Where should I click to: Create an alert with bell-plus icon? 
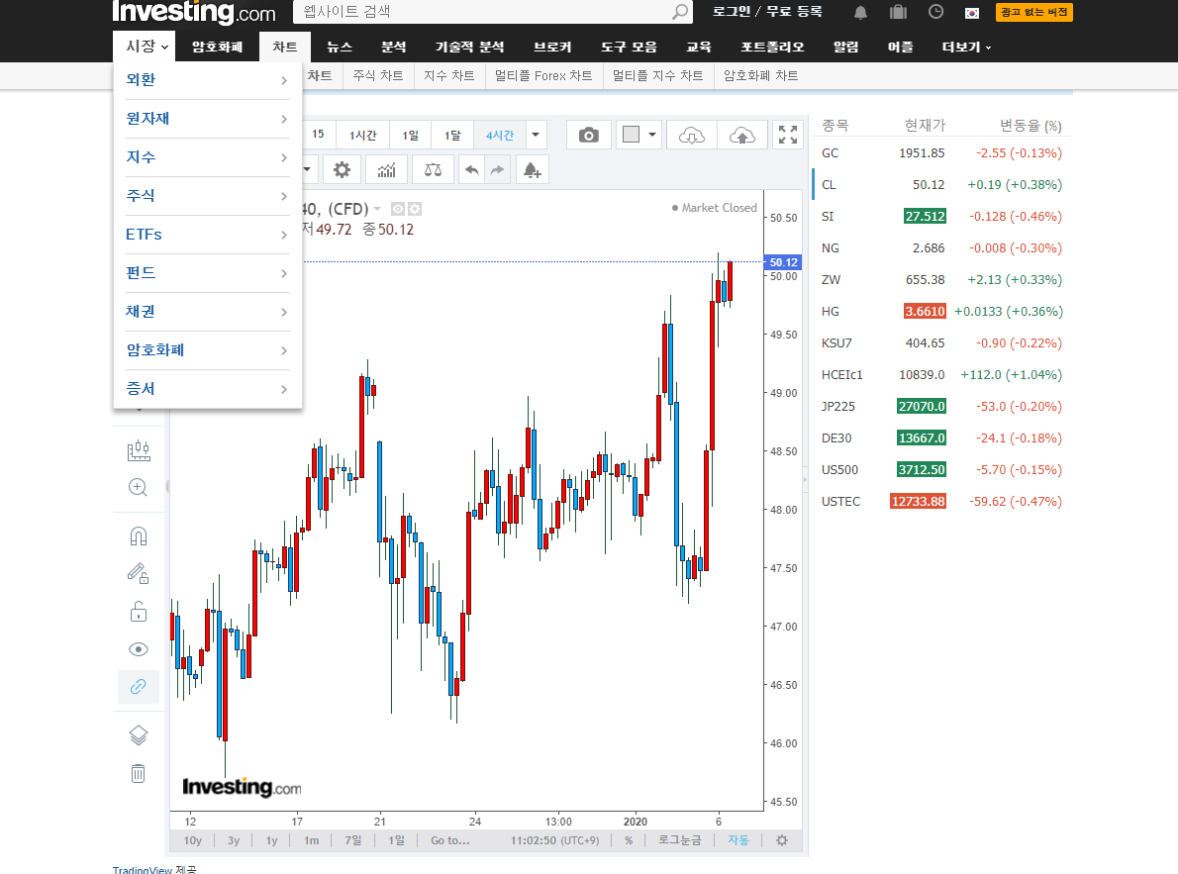pos(532,170)
